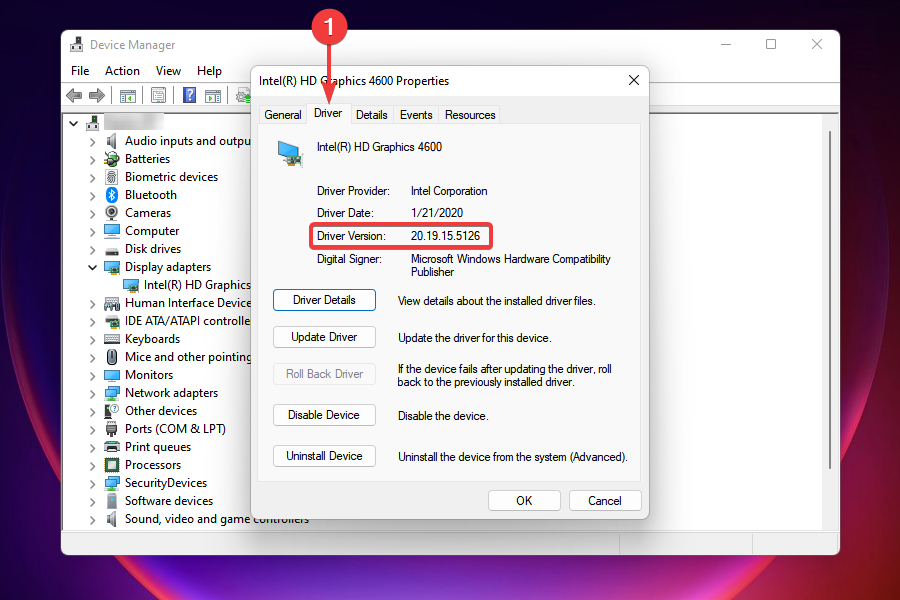Select the Biometric devices fingerprint icon
Screen dimensions: 900x600
click(x=112, y=177)
